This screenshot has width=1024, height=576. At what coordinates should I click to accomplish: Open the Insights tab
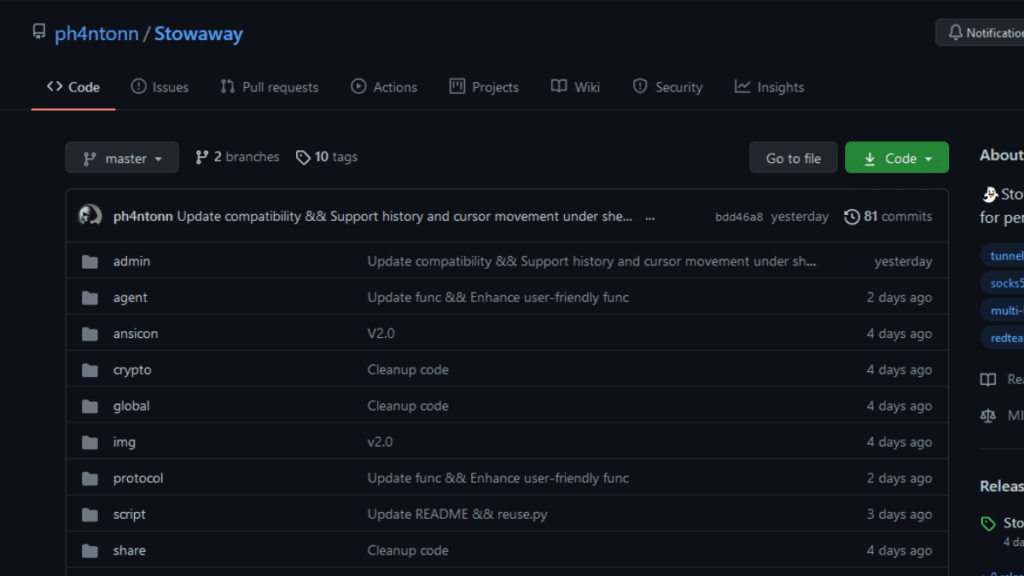tap(769, 87)
